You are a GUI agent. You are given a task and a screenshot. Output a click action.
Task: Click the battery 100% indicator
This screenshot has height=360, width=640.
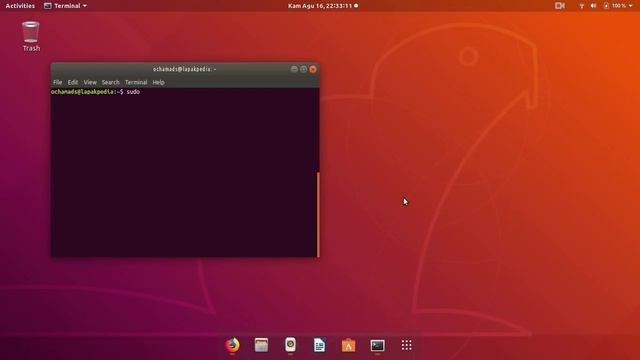(x=615, y=6)
